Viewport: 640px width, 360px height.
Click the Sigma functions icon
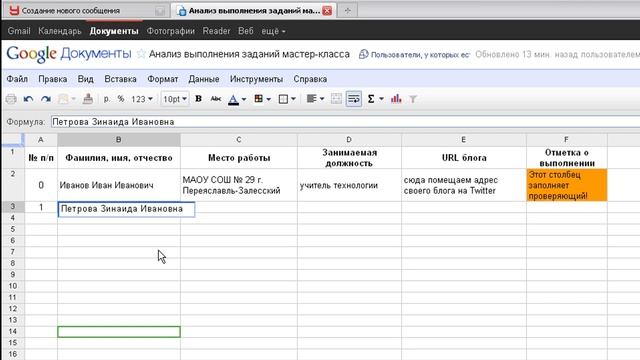(x=371, y=99)
